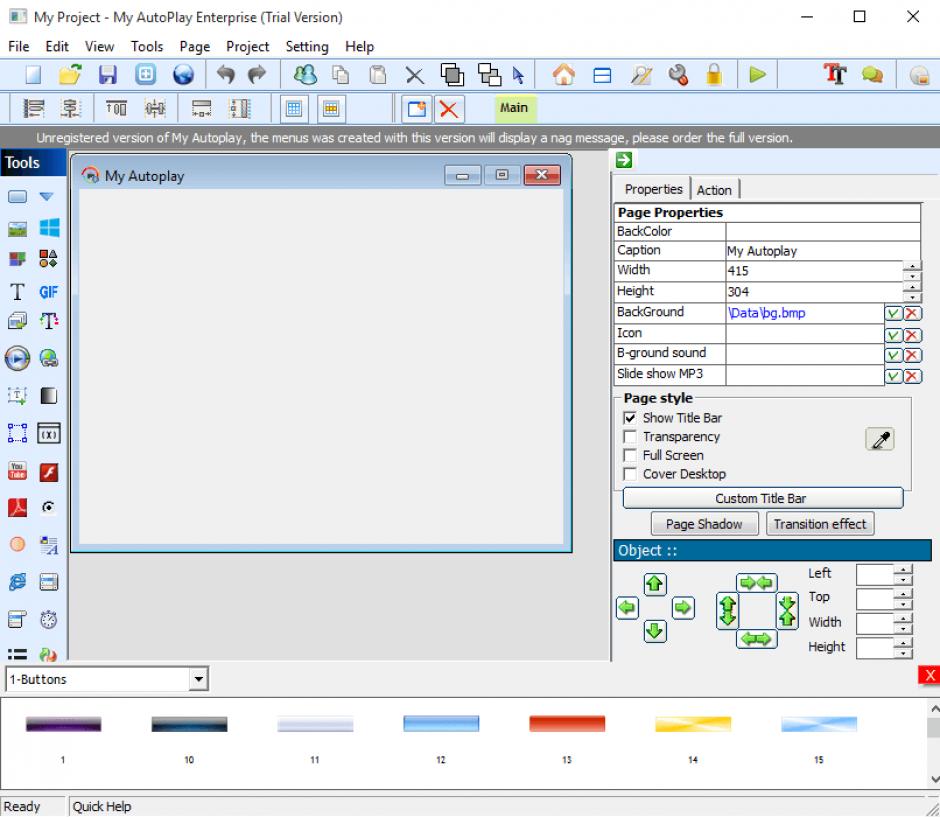Click the Transition effect button
Viewport: 940px width, 817px height.
820,524
